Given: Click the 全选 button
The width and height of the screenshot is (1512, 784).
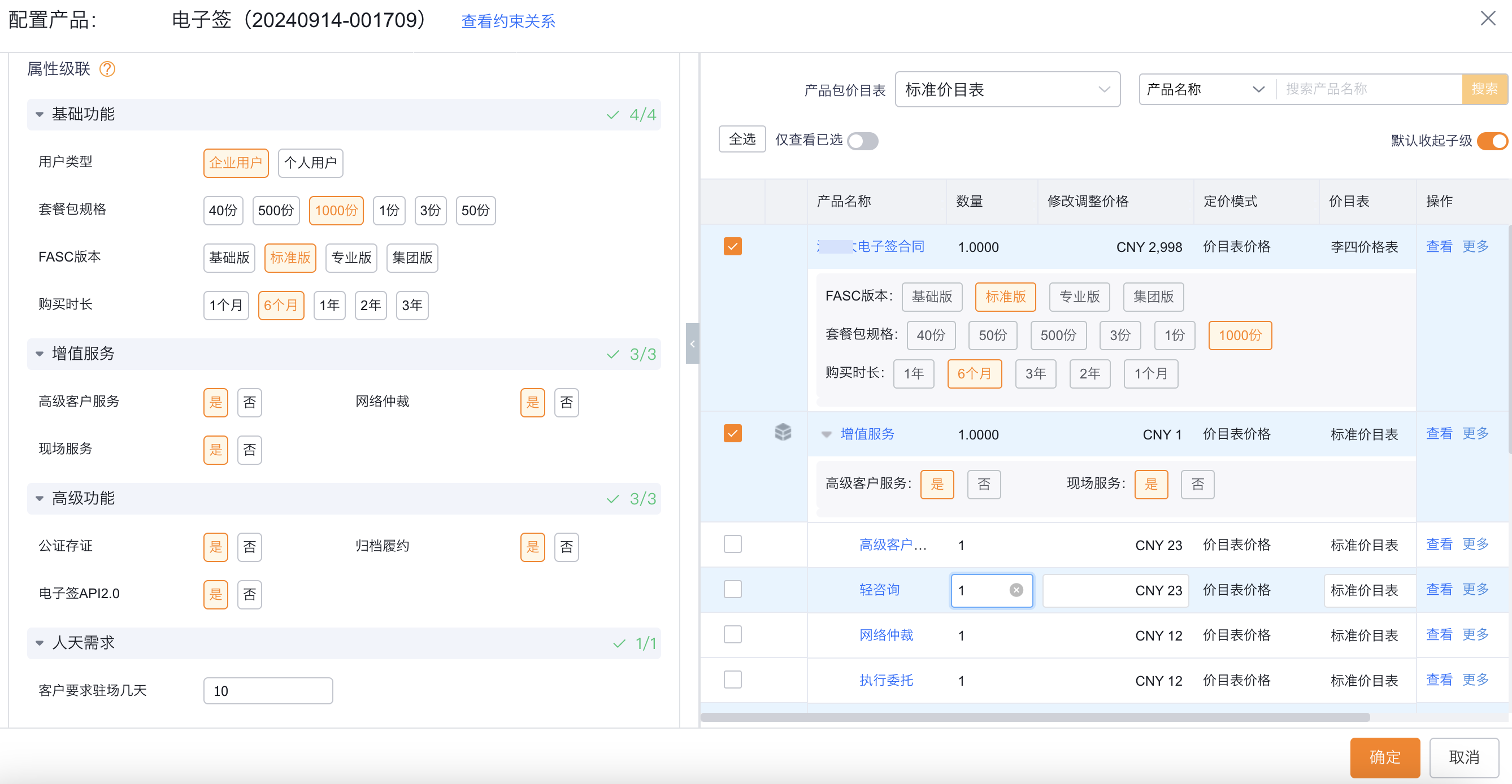Looking at the screenshot, I should (742, 139).
